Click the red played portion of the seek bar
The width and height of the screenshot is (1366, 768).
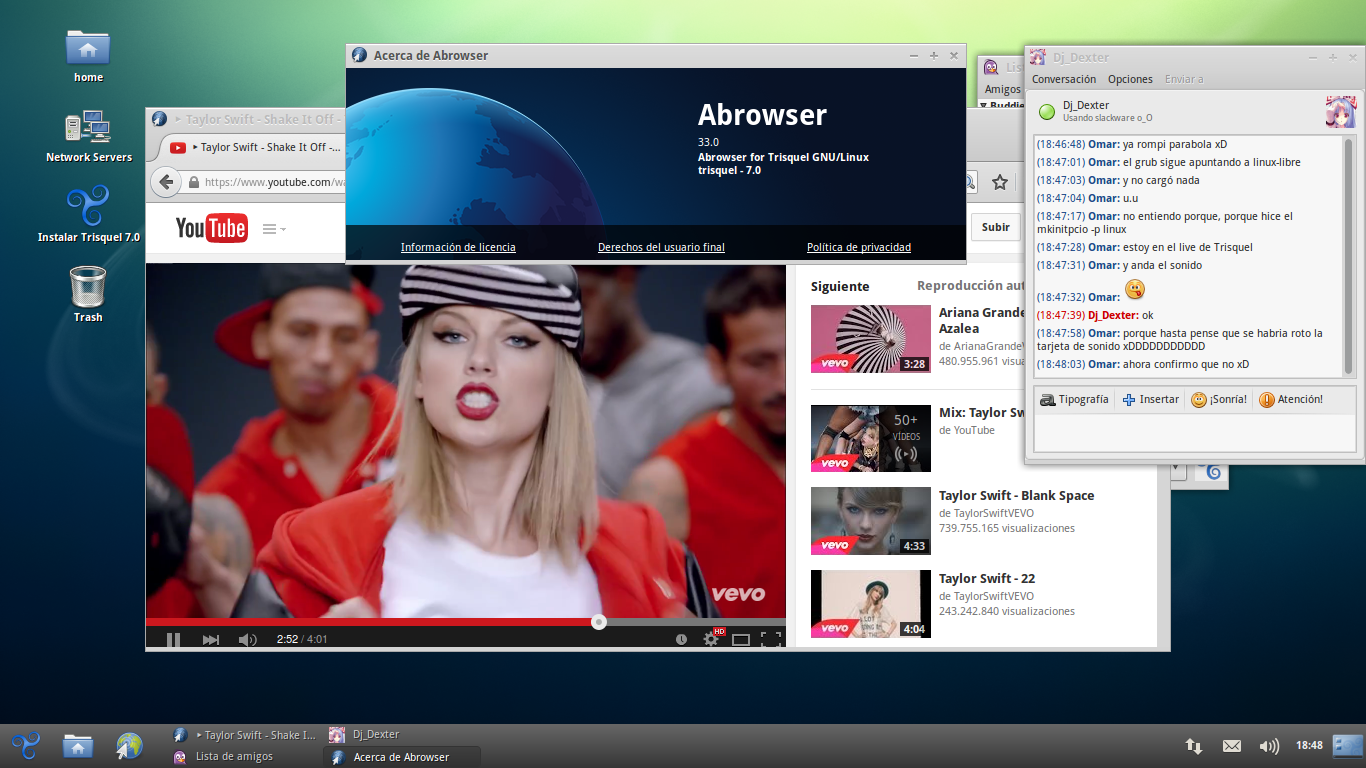click(x=370, y=622)
